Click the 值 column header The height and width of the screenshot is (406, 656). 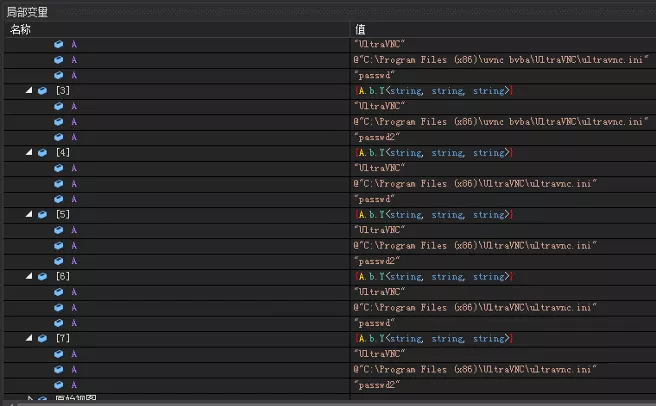pyautogui.click(x=360, y=30)
